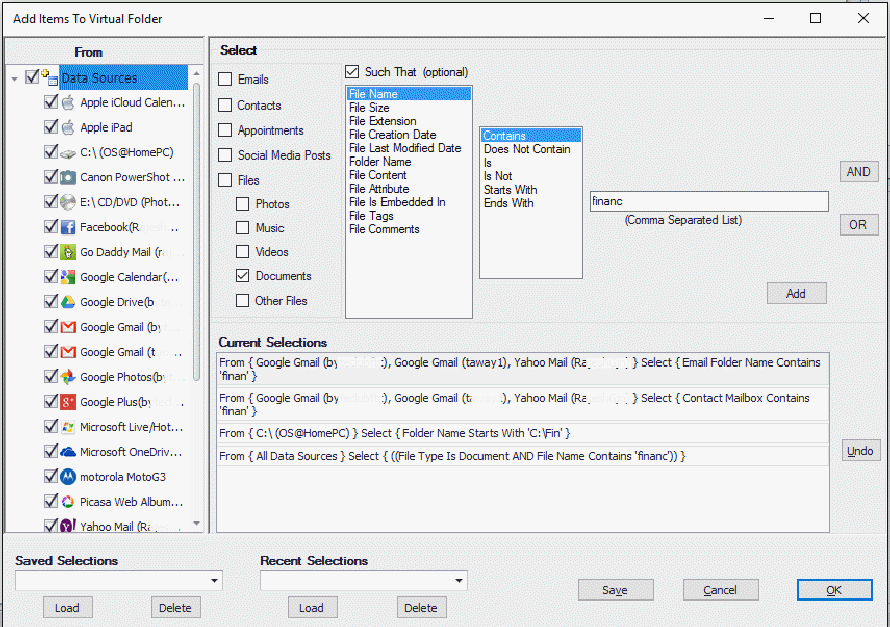
Task: Check the Photos checkbox
Action: point(242,204)
